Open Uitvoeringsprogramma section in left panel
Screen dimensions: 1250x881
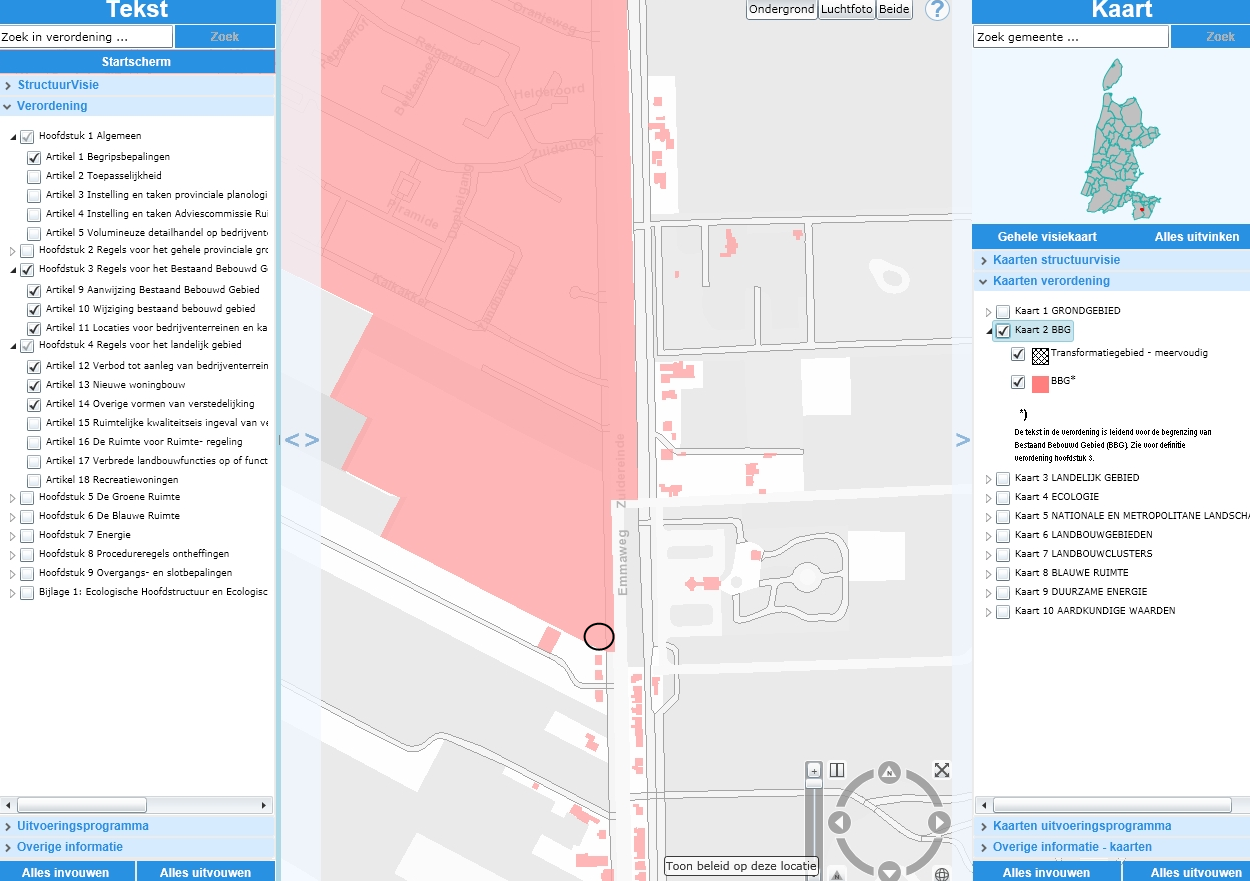tap(138, 826)
